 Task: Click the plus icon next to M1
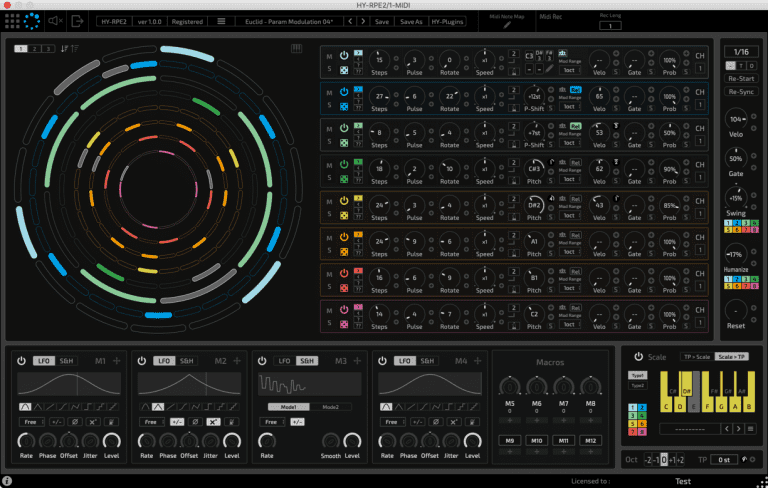[x=117, y=361]
